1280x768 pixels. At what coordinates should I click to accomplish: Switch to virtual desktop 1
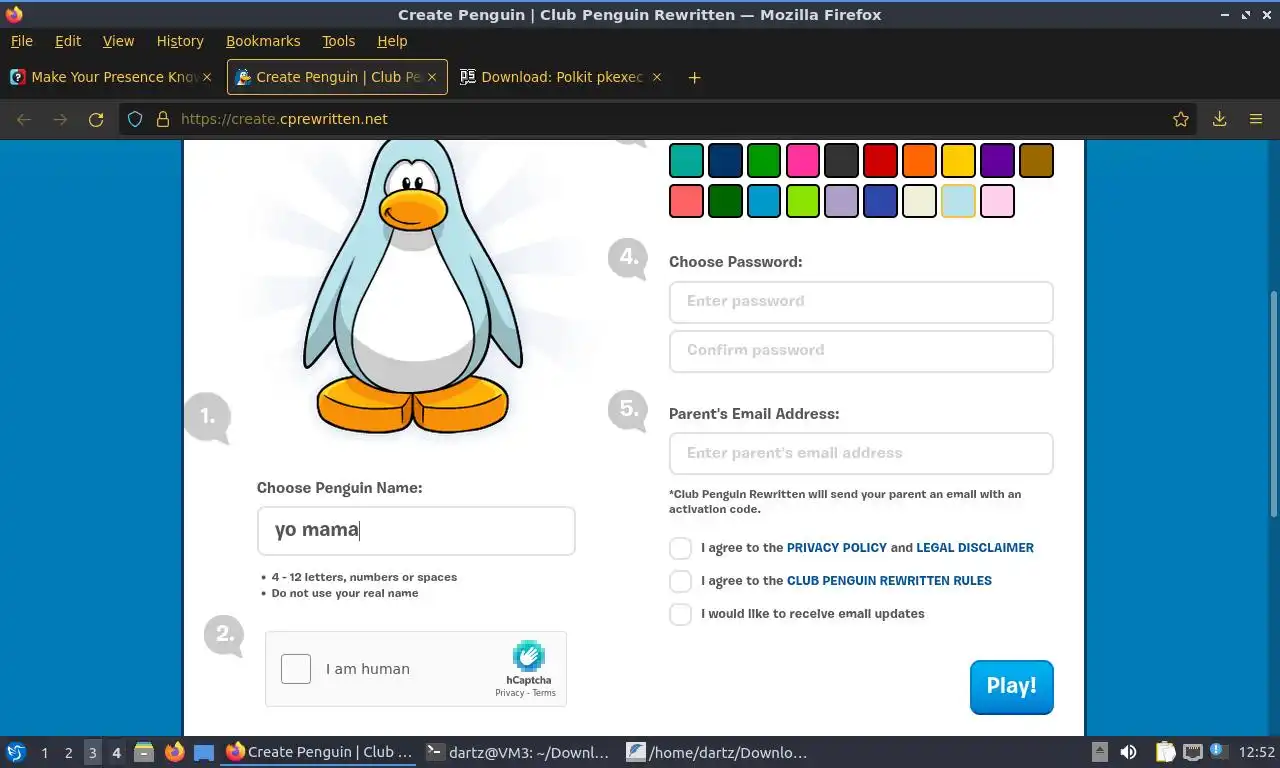(x=44, y=752)
